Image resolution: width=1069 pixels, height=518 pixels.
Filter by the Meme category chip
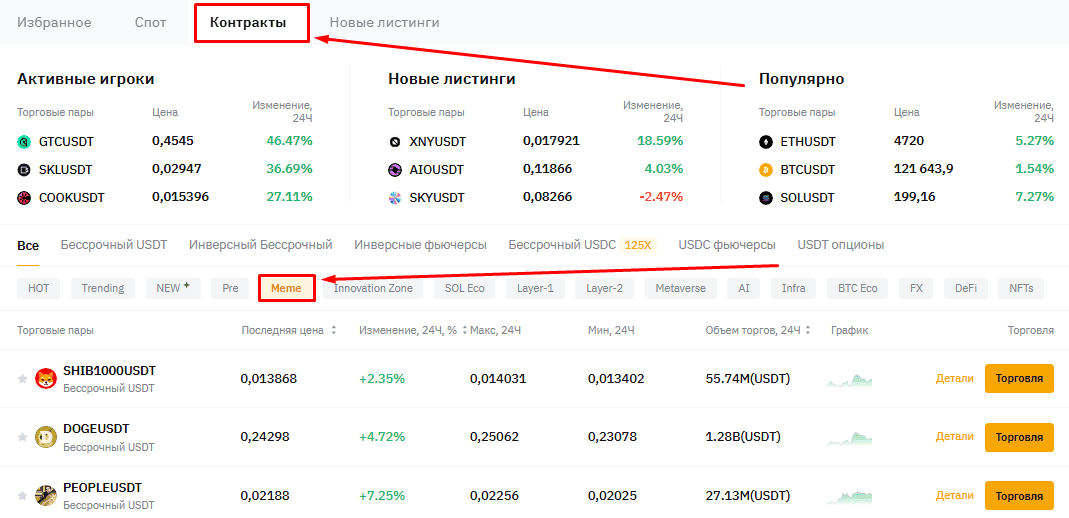[286, 288]
